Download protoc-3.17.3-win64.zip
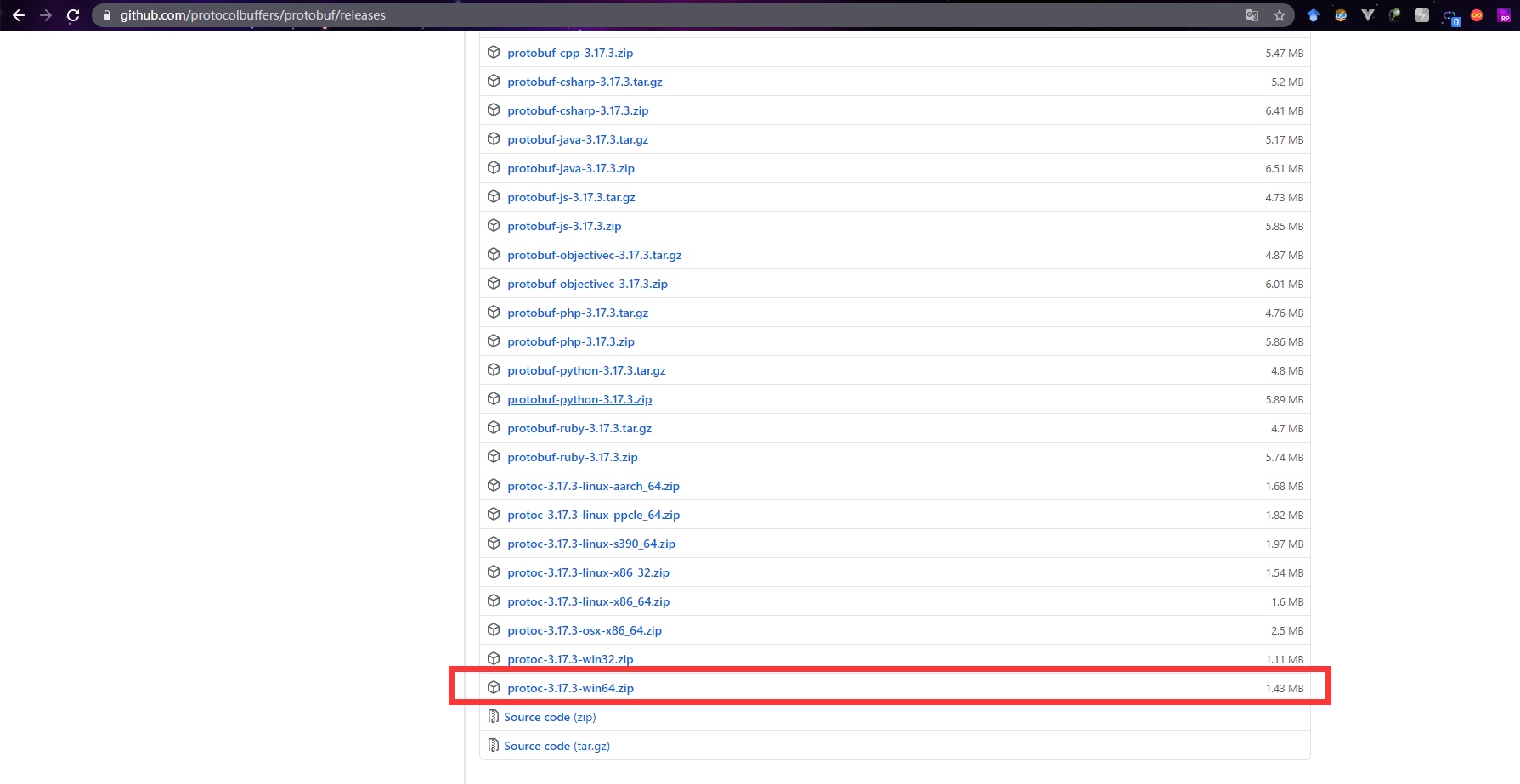Screen dimensions: 1520x784 pos(570,688)
